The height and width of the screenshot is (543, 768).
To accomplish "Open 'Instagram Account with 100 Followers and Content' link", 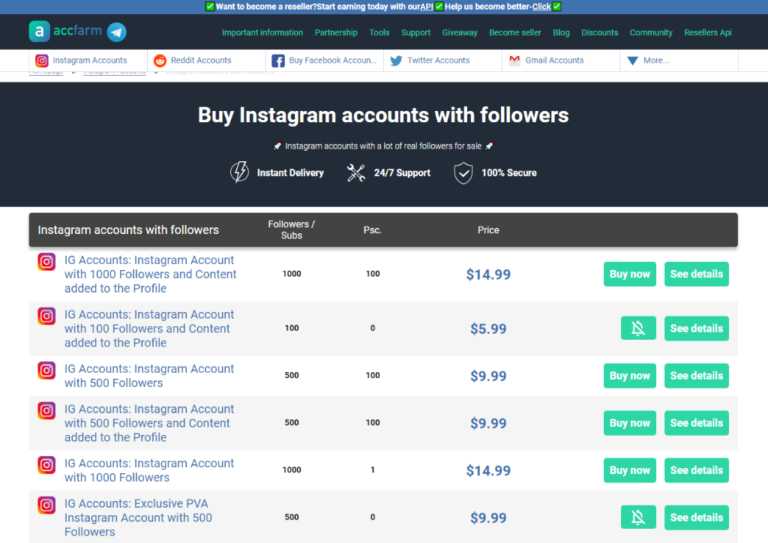I will coord(149,329).
